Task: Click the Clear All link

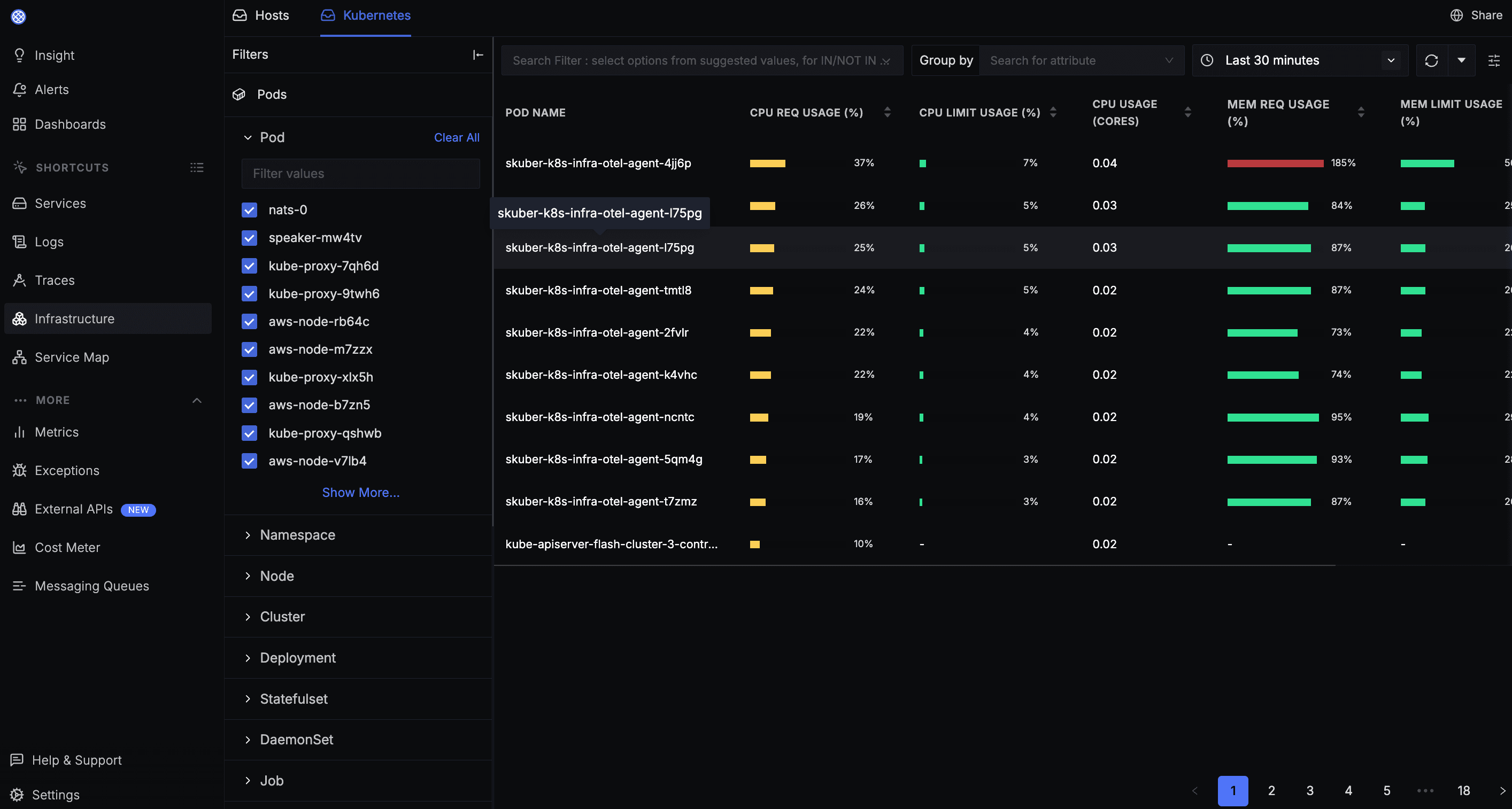Action: (456, 137)
